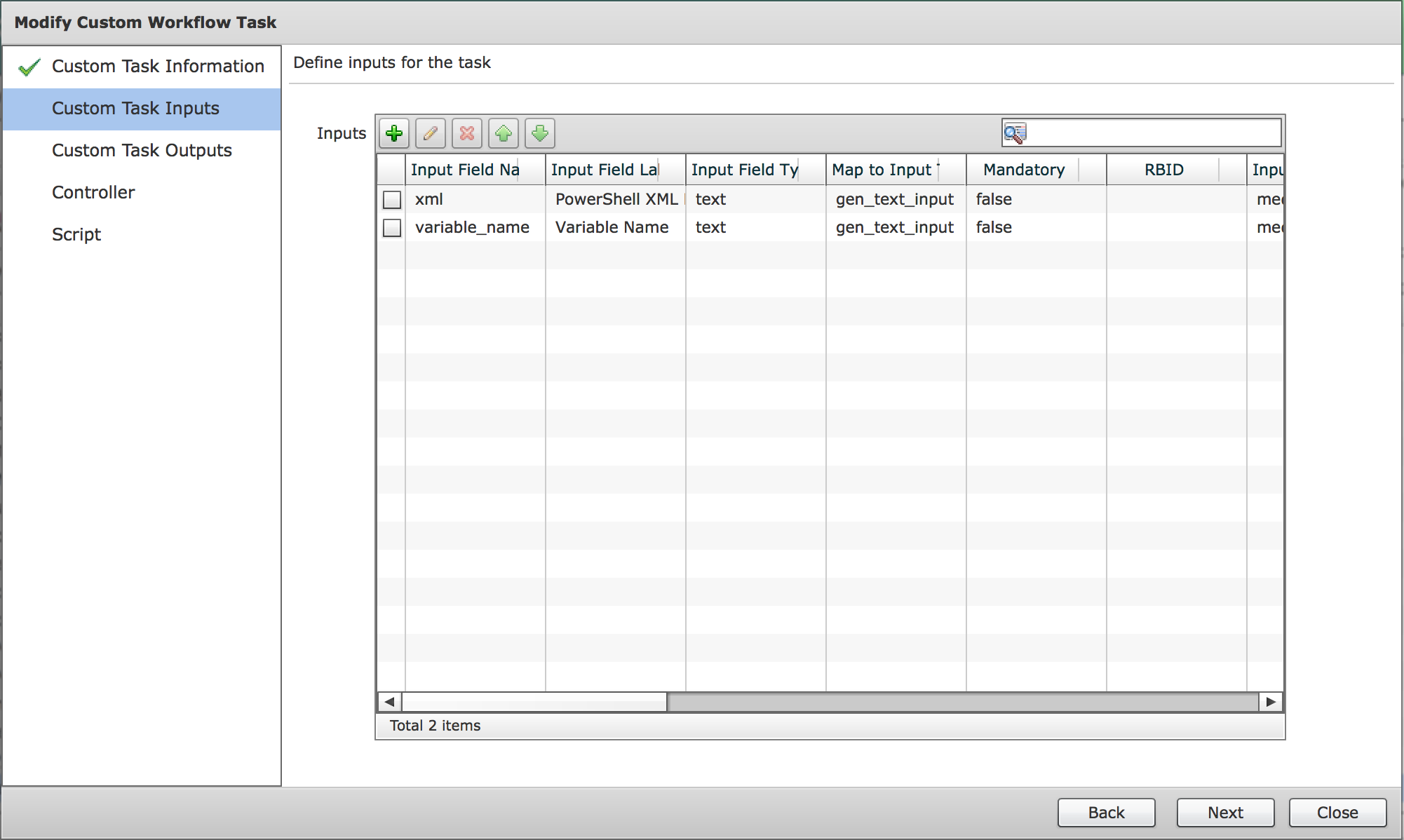This screenshot has height=840, width=1404.
Task: Click the delete red X icon for inputs
Action: [x=465, y=132]
